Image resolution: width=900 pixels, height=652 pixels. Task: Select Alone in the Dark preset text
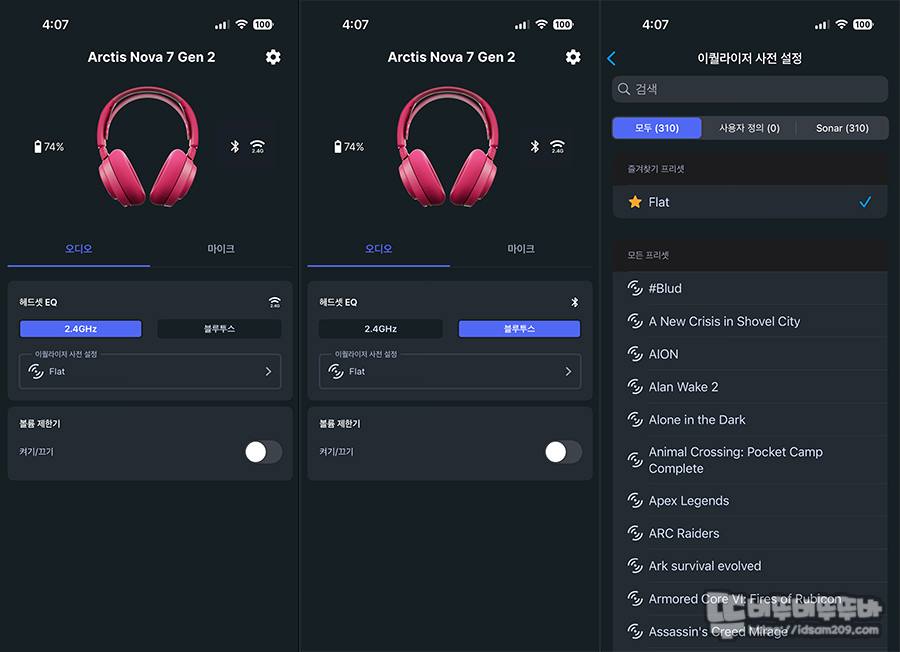tap(697, 420)
